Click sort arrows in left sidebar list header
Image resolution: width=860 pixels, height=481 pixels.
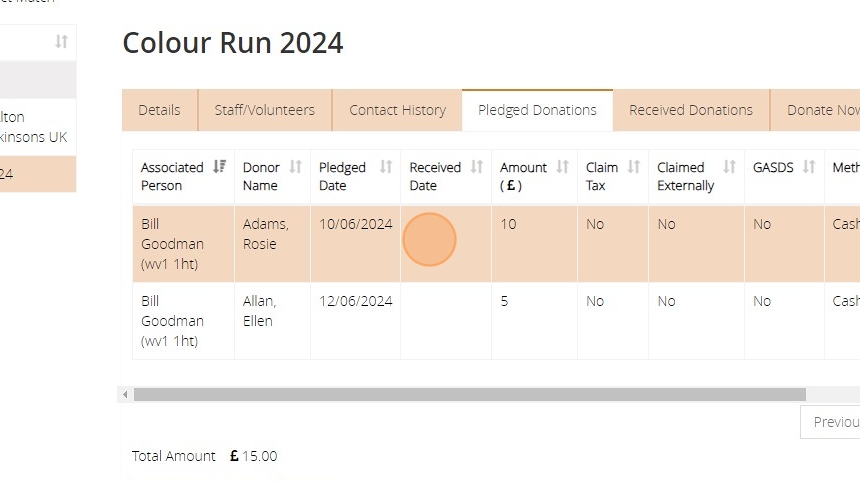coord(62,41)
